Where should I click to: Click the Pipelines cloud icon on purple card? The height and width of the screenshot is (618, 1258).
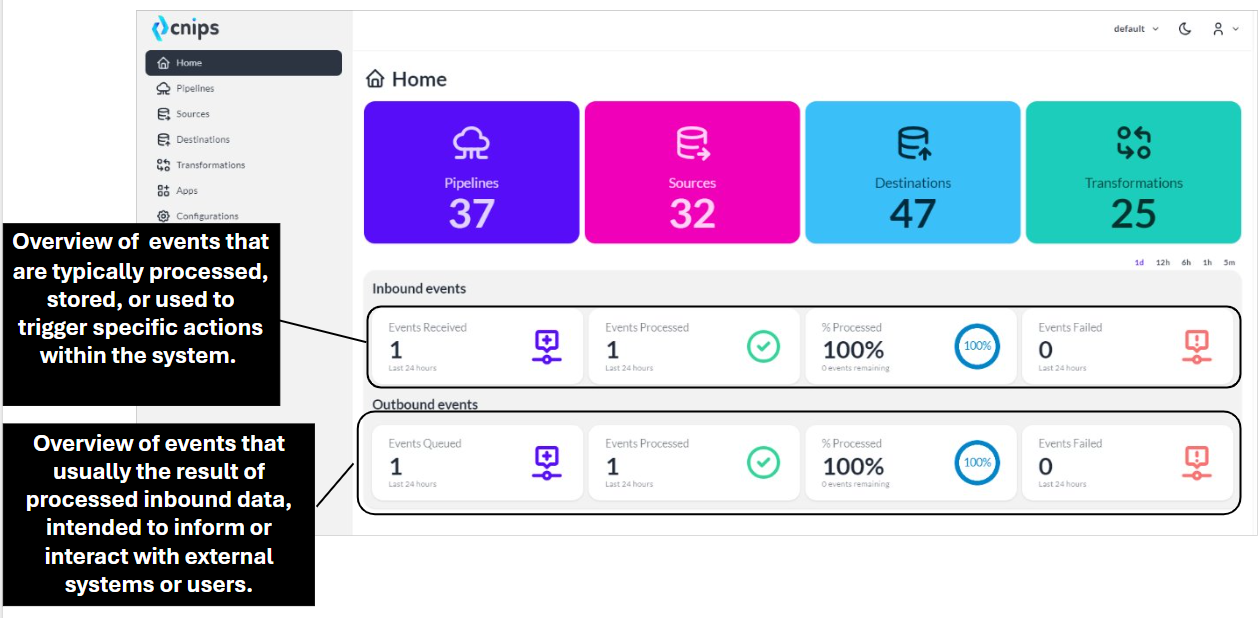471,144
